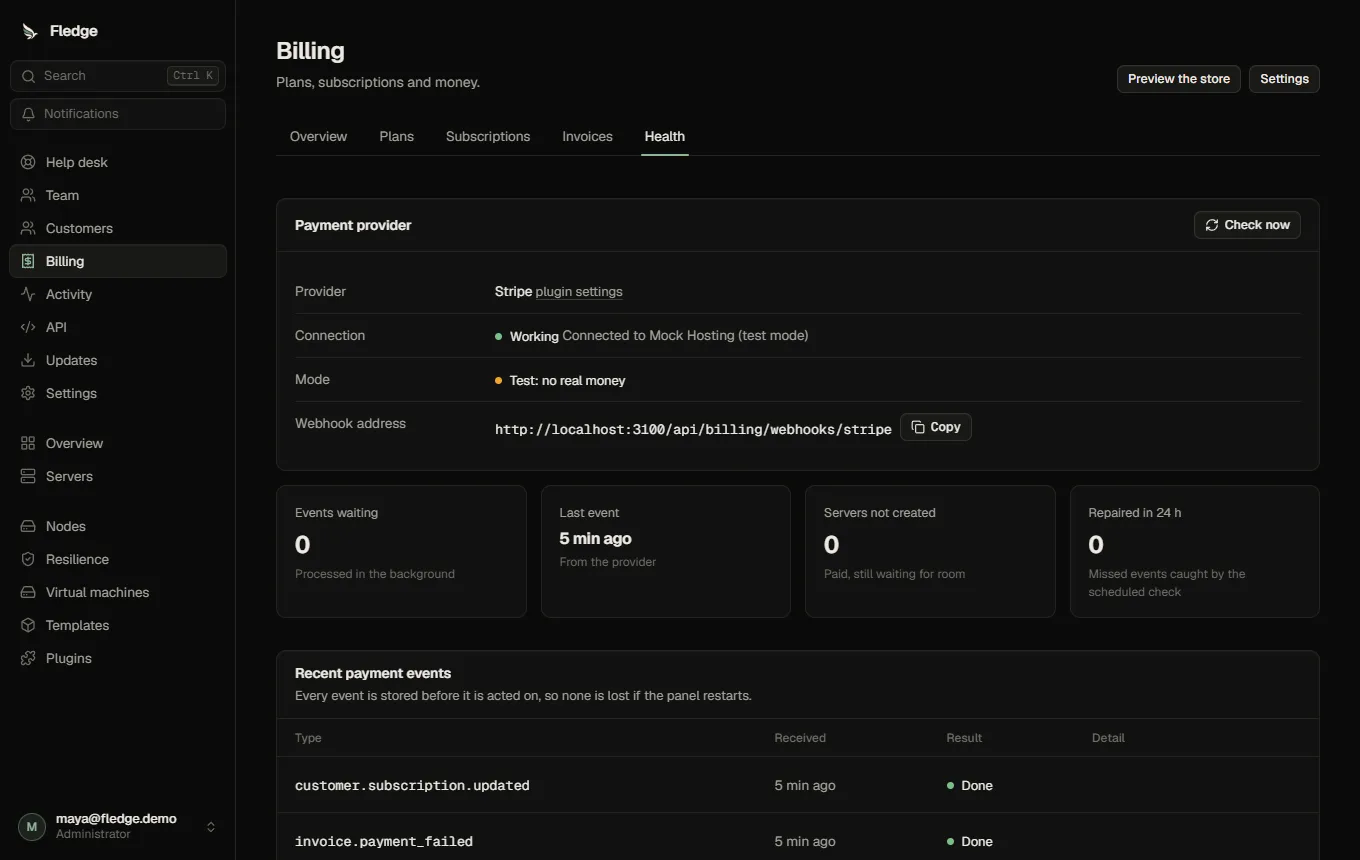Go to Updates in sidebar

coord(118,360)
